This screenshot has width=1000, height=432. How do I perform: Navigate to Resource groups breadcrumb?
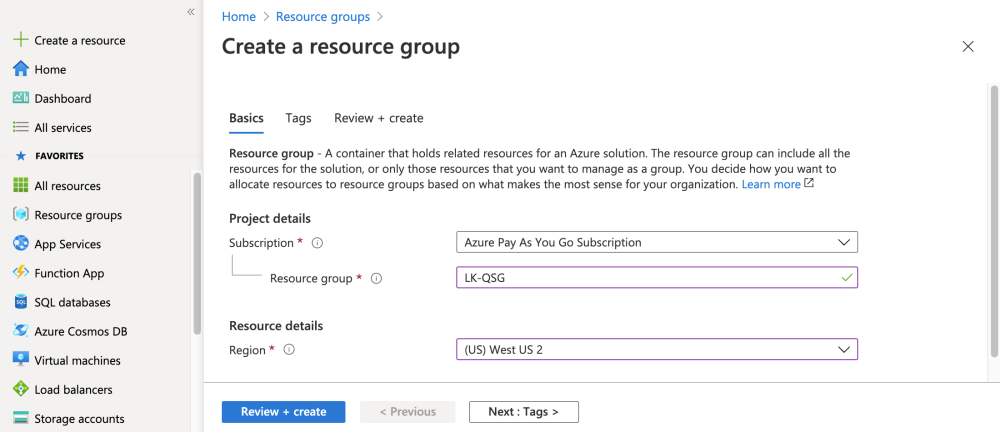point(322,17)
